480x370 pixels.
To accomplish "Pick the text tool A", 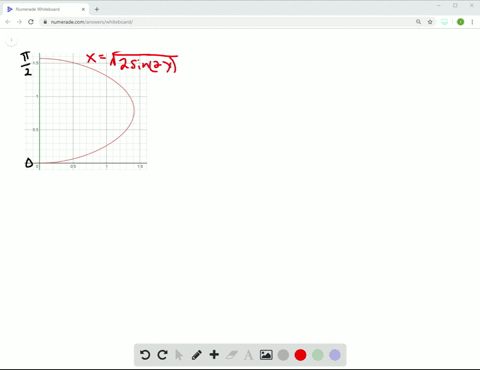I will click(x=248, y=355).
